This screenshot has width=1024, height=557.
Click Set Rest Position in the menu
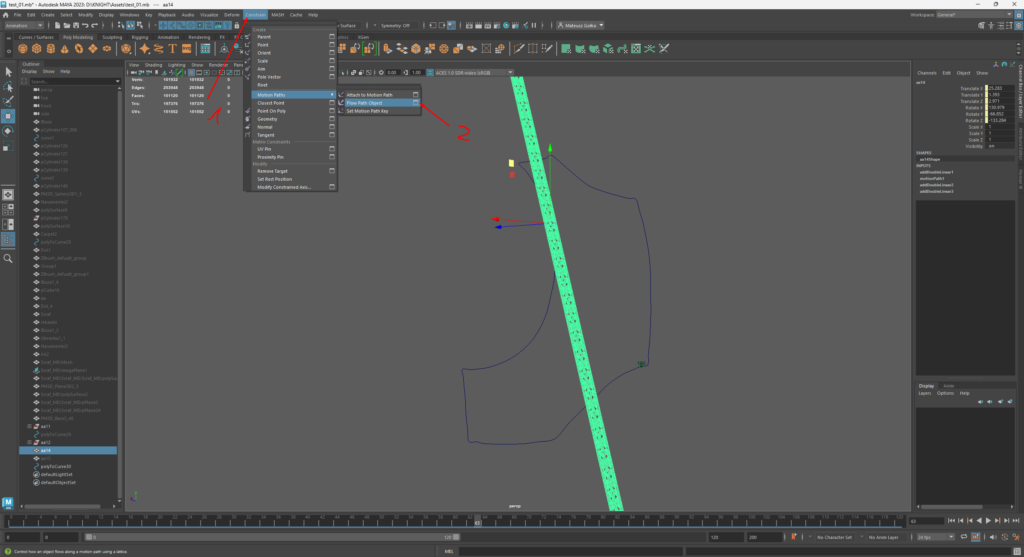click(273, 179)
